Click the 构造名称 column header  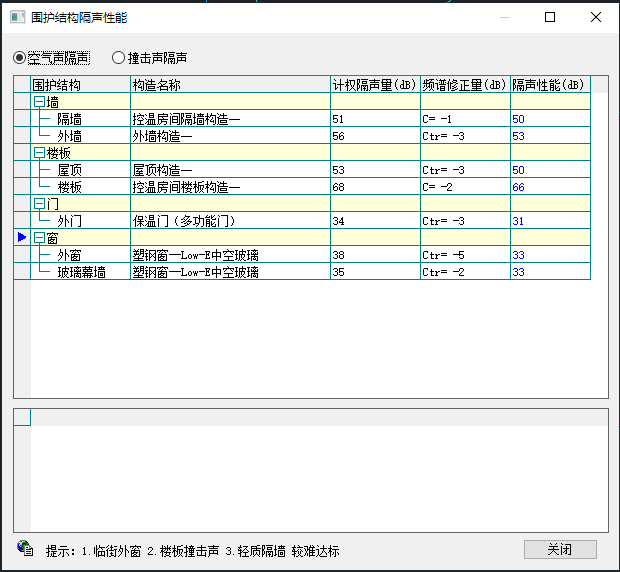(230, 85)
